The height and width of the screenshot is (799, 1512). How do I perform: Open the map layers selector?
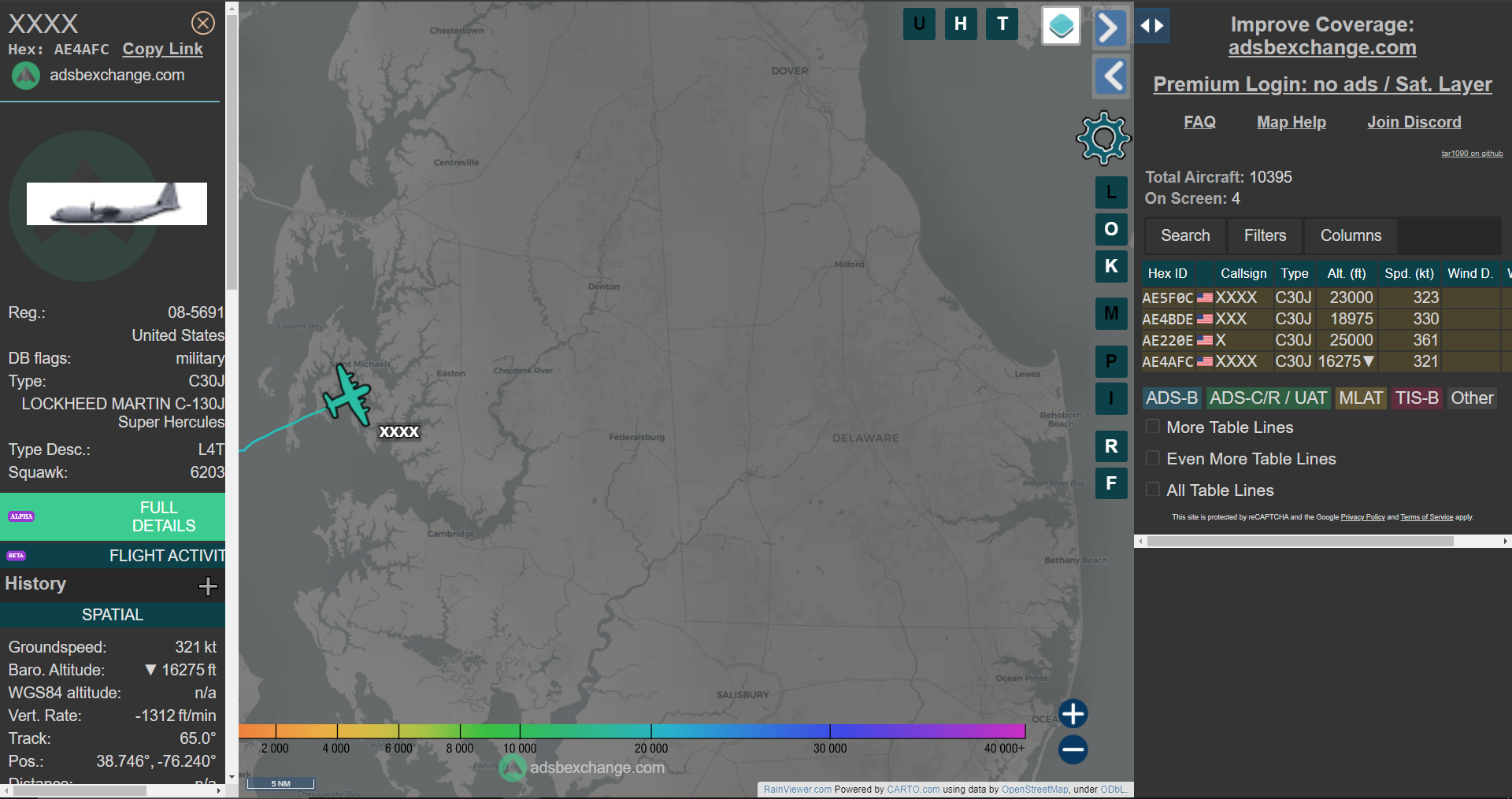coord(1061,26)
